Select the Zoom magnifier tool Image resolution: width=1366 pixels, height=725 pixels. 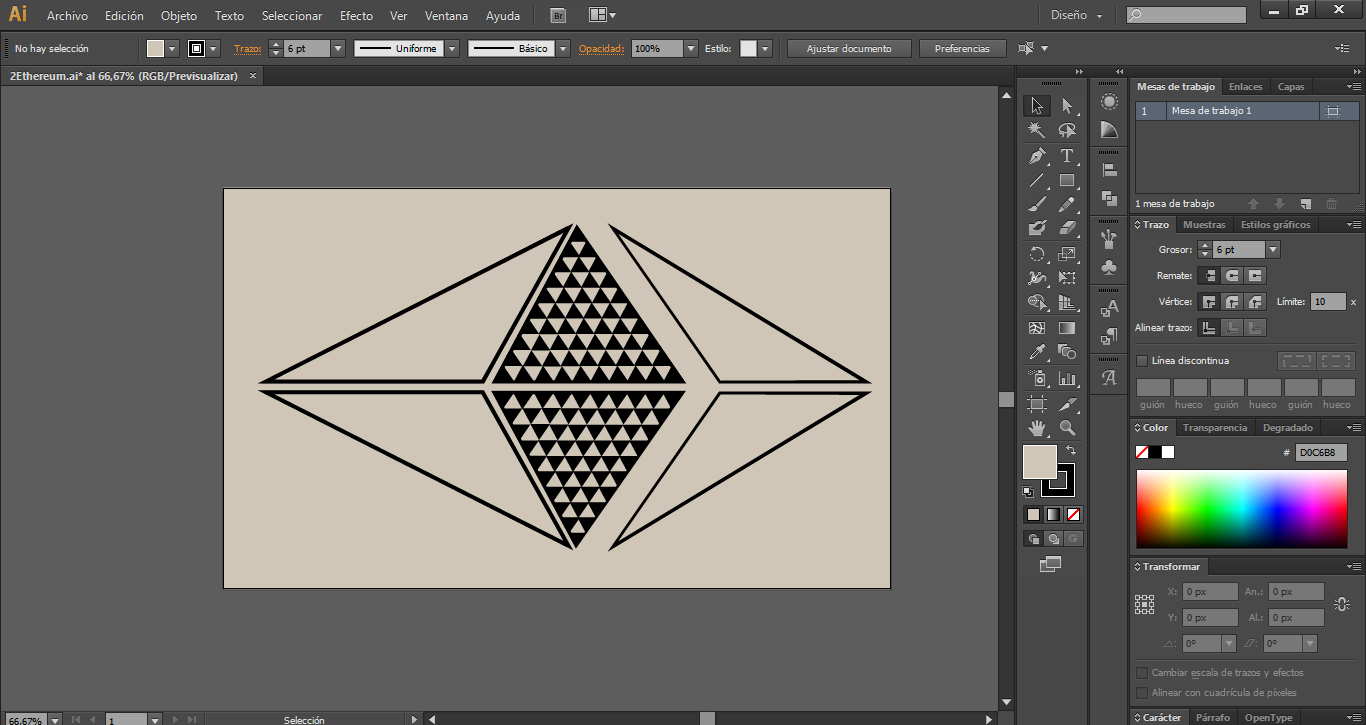[x=1067, y=428]
